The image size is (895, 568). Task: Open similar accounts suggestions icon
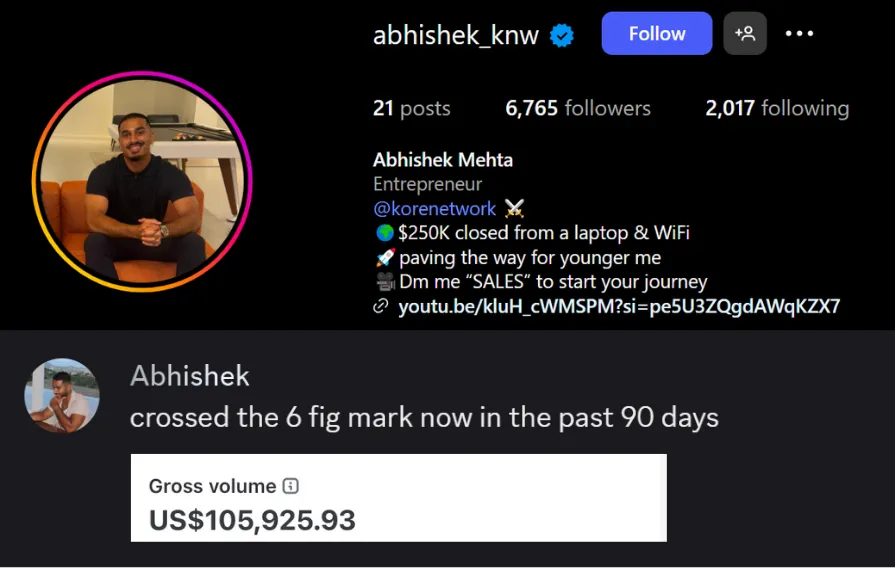(x=744, y=34)
